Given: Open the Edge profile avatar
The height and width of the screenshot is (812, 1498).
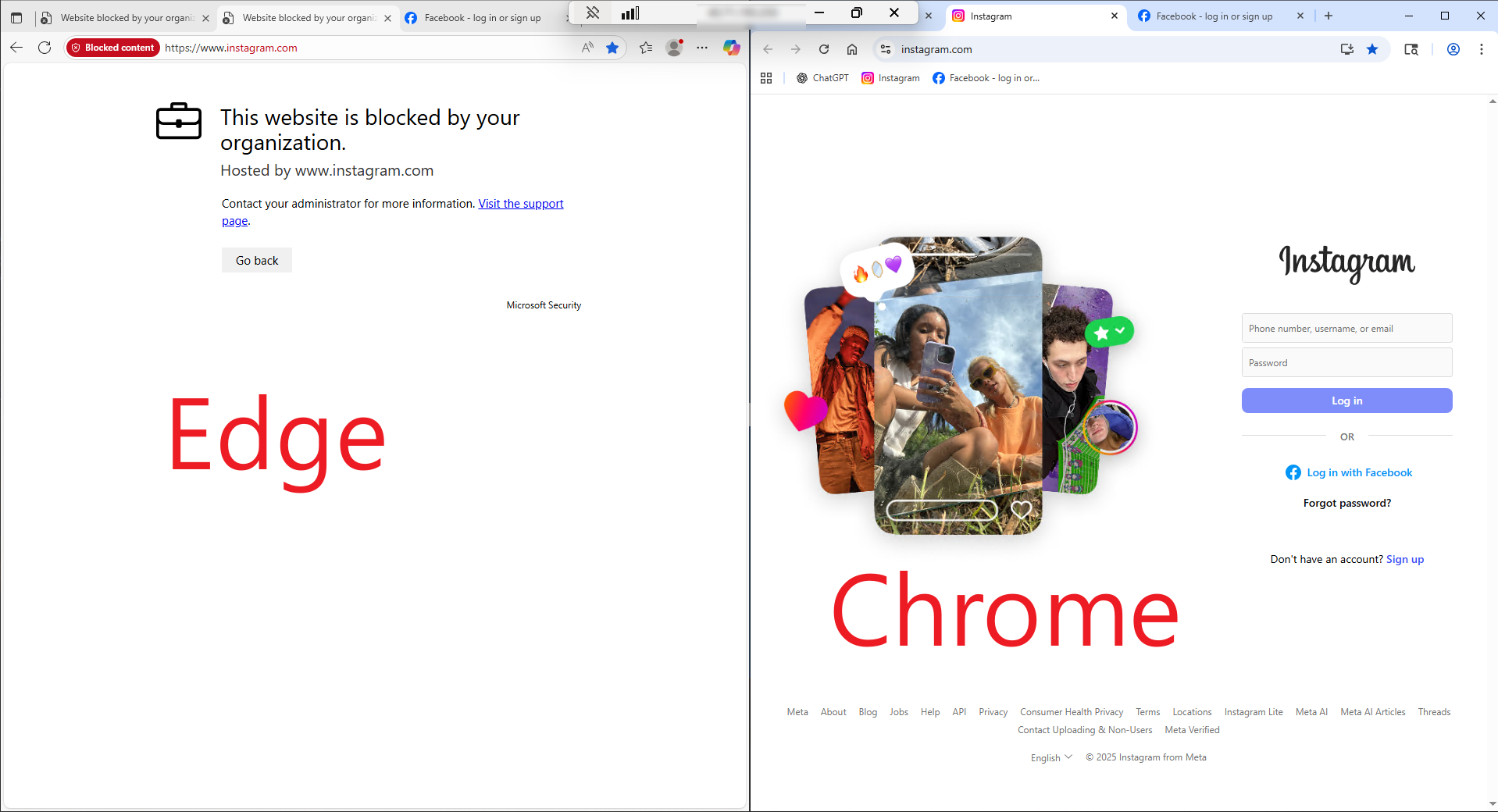Looking at the screenshot, I should (674, 48).
